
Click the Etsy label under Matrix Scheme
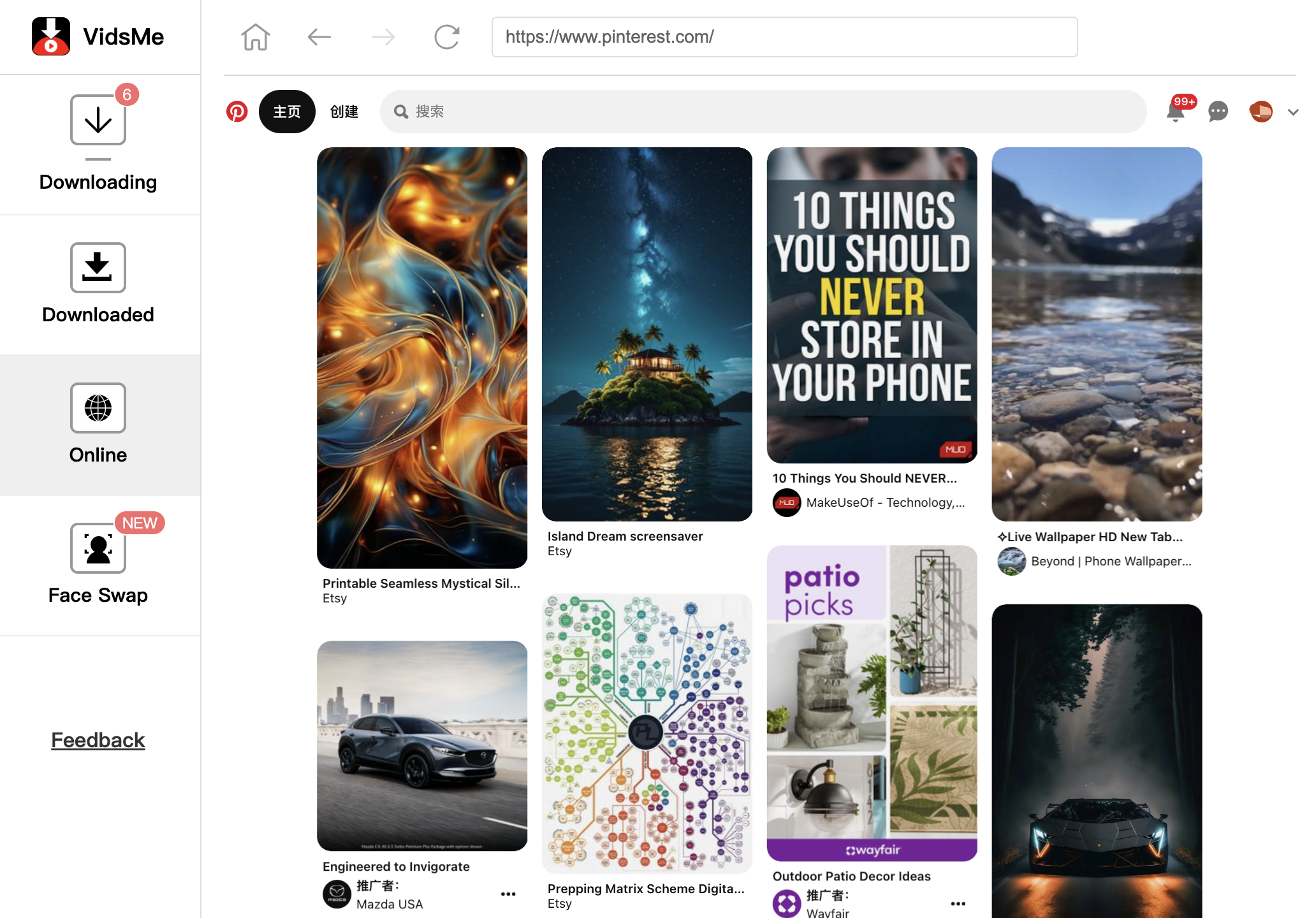(x=560, y=904)
